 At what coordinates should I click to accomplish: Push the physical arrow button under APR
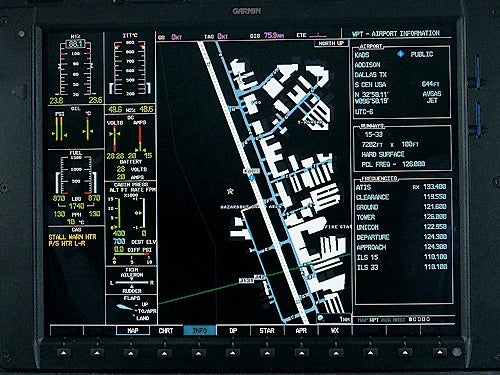point(301,353)
